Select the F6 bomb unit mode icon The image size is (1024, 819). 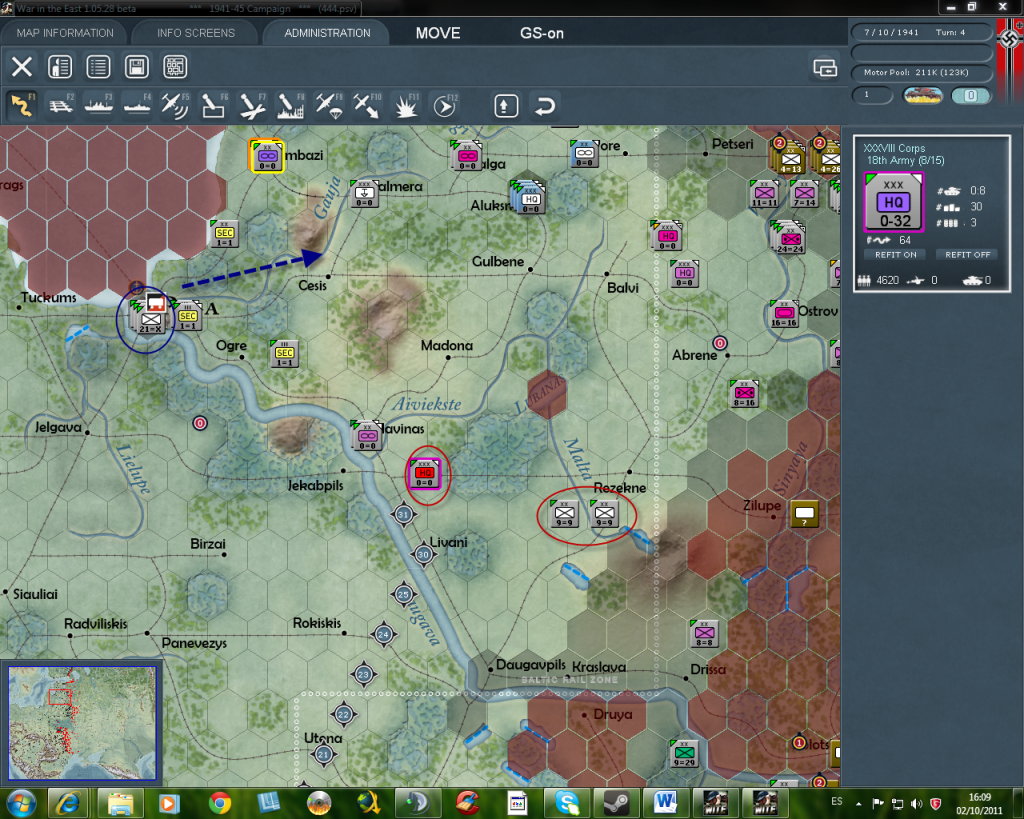pyautogui.click(x=214, y=105)
